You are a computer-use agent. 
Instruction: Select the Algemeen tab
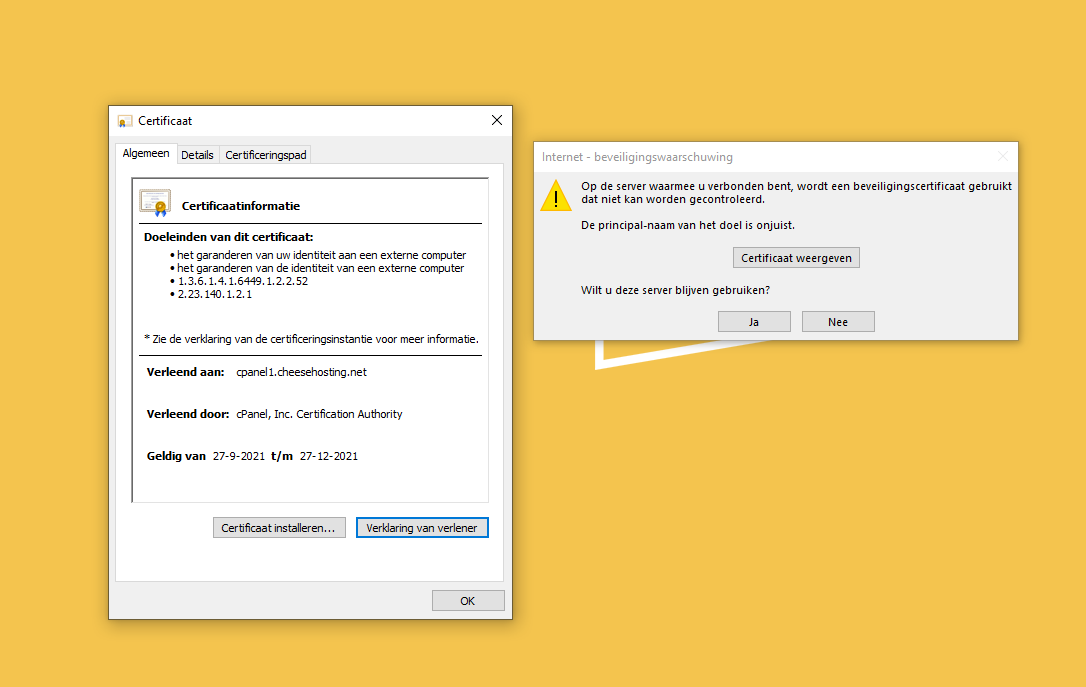tap(146, 154)
